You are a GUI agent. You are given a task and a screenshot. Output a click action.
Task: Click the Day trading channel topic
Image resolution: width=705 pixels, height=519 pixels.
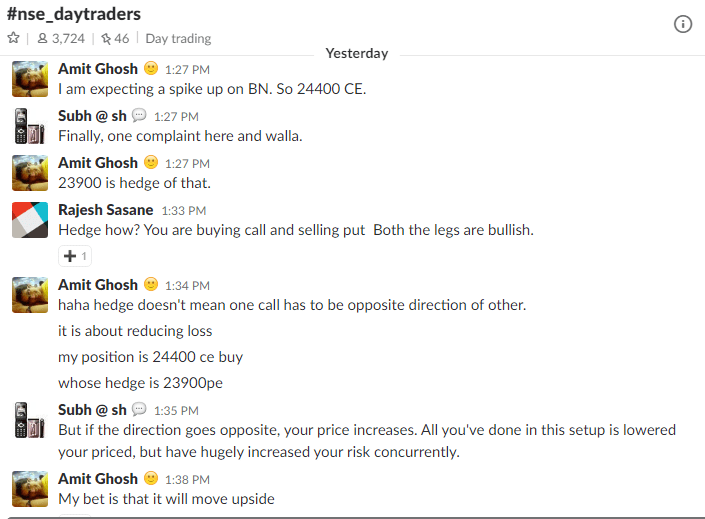pyautogui.click(x=178, y=39)
